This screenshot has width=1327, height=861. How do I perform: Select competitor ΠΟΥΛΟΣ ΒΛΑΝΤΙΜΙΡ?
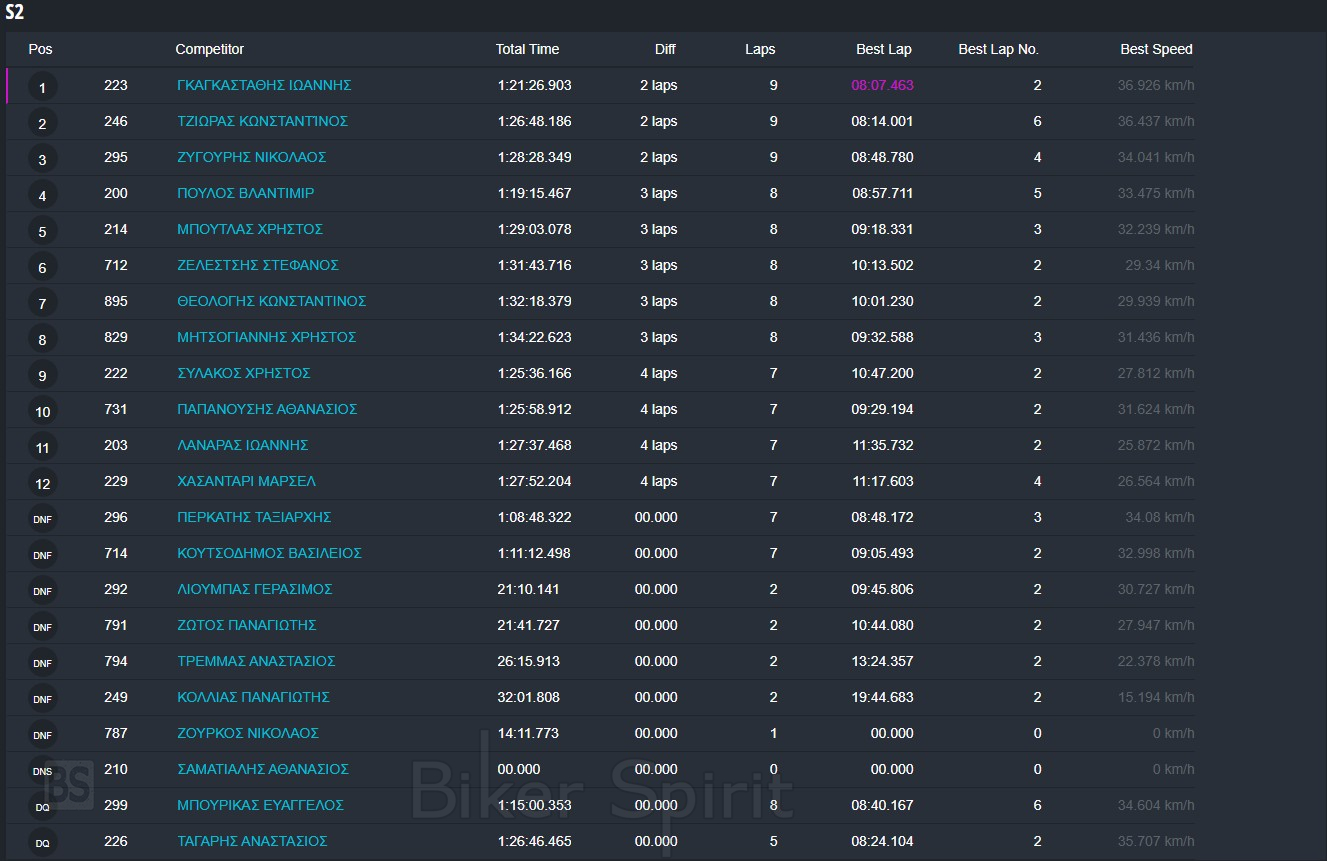(x=245, y=193)
